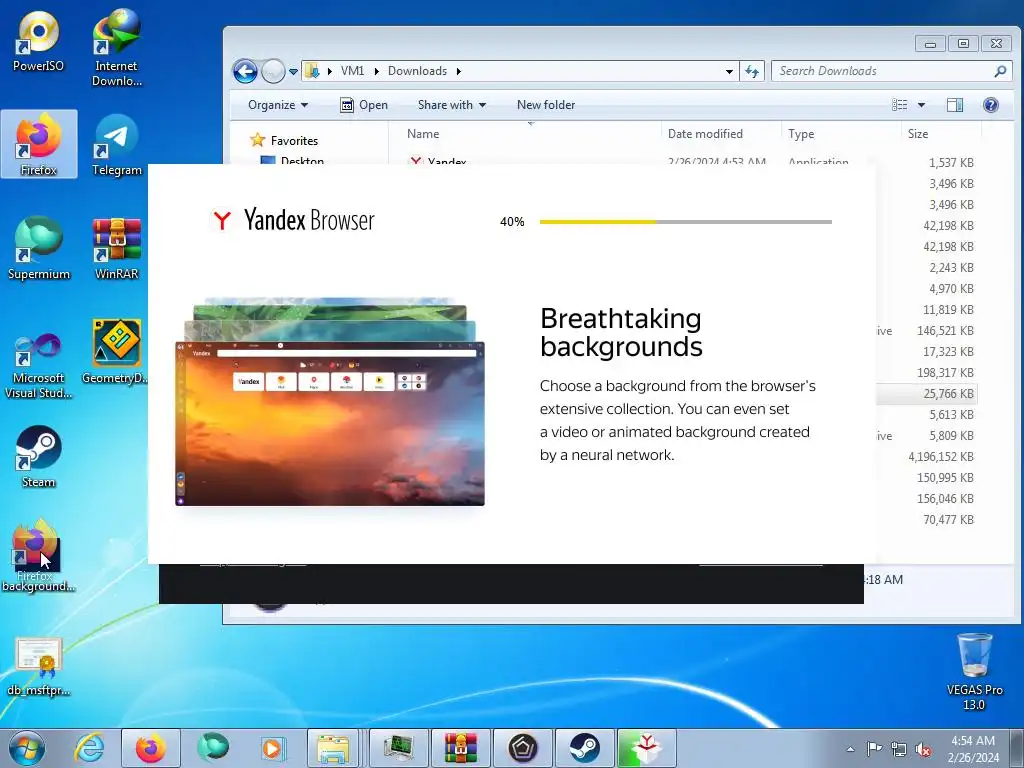Click VM1 in the address breadcrumb
This screenshot has height=768, width=1024.
353,71
